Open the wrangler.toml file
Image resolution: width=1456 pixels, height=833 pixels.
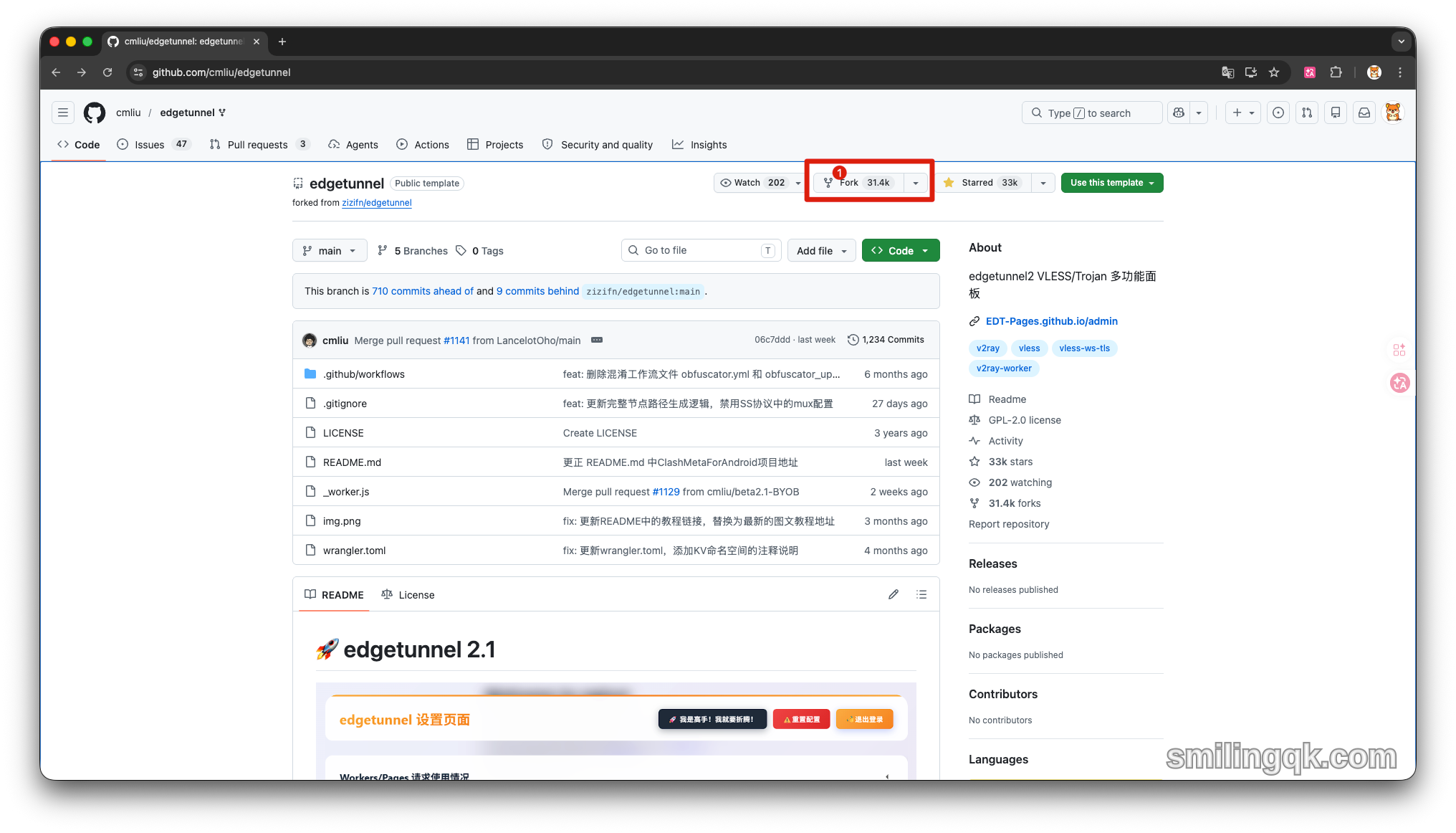(x=354, y=551)
